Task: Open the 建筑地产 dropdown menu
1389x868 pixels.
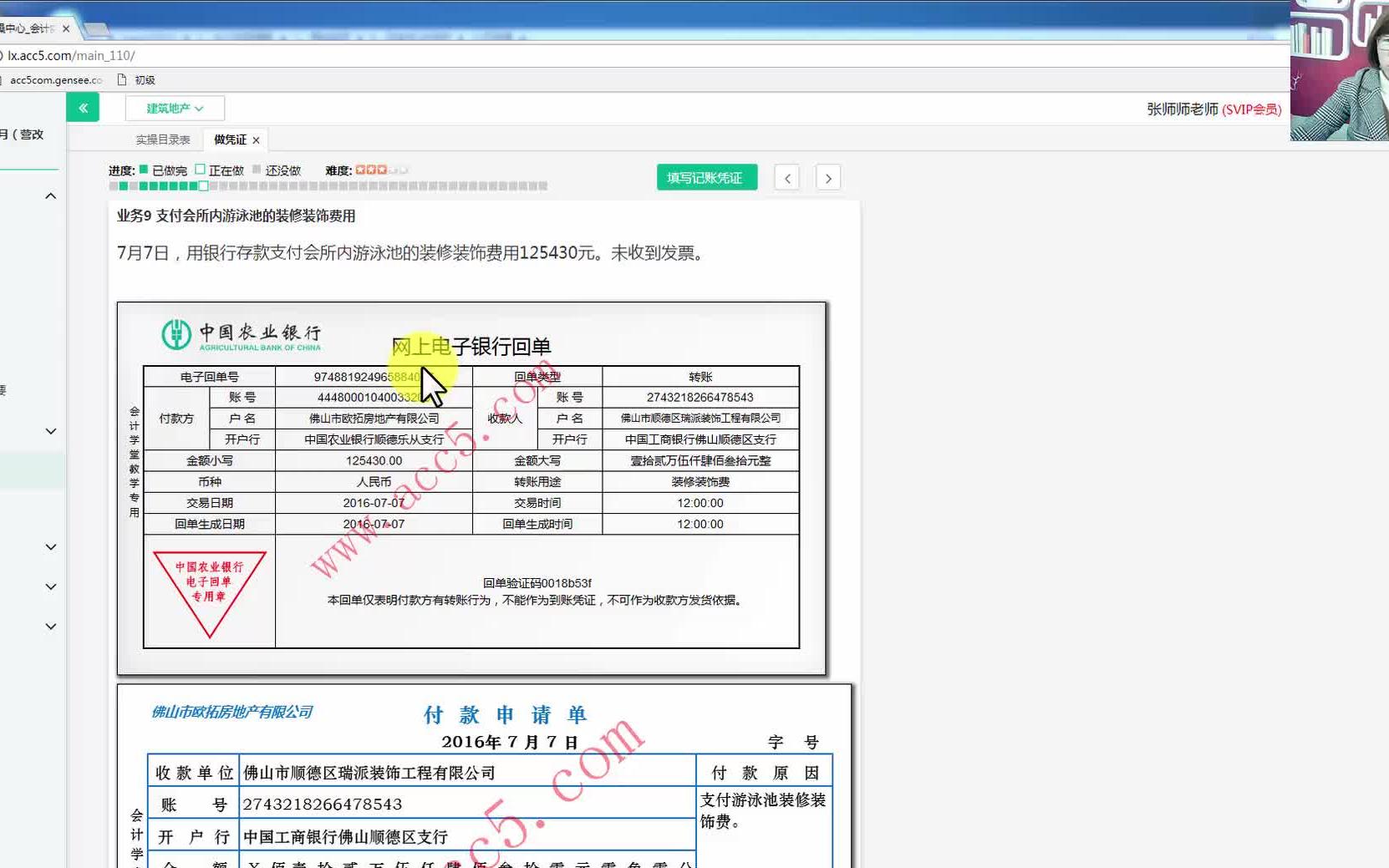Action: pyautogui.click(x=174, y=107)
